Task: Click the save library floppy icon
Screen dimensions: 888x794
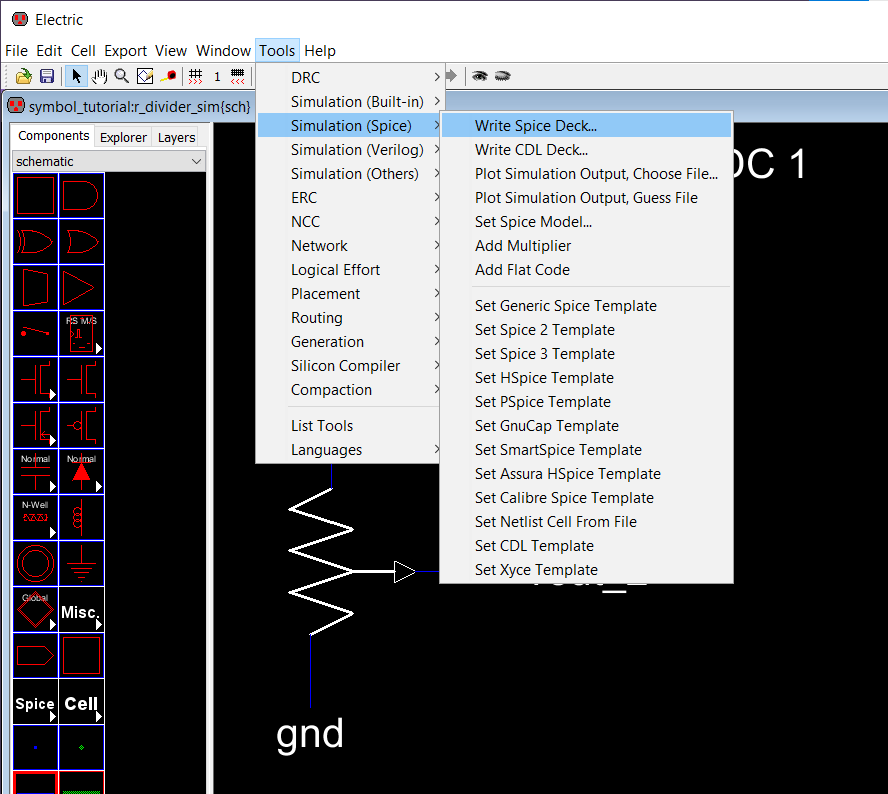Action: click(47, 76)
